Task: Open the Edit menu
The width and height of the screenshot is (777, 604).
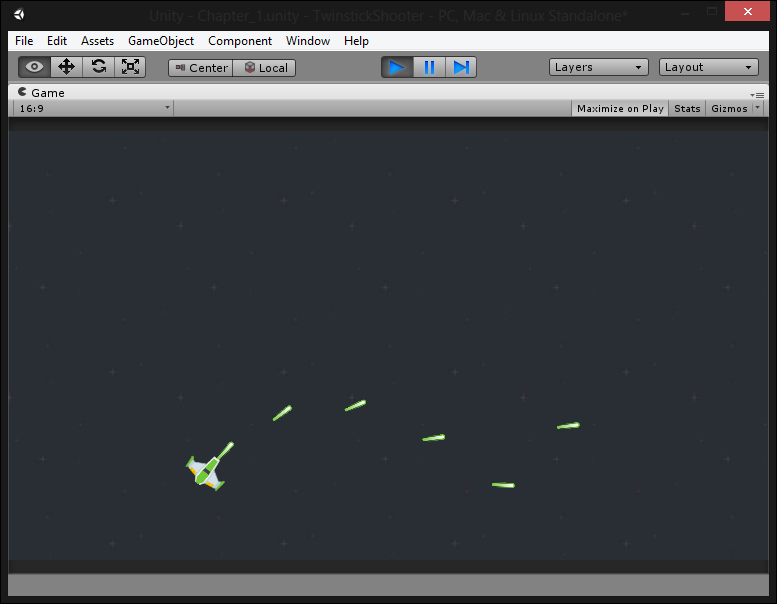Action: [56, 41]
